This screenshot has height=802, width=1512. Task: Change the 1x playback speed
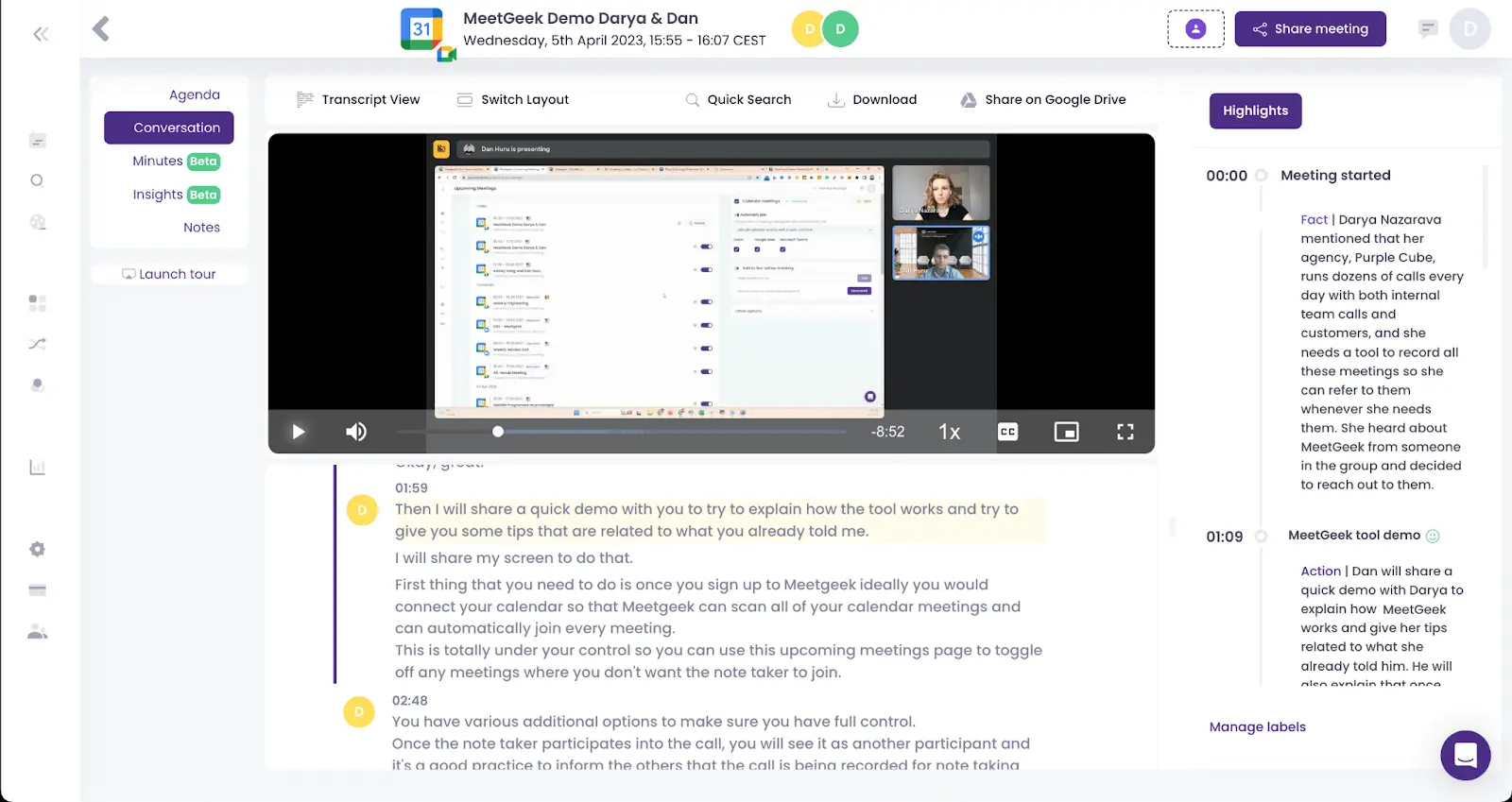coord(950,432)
